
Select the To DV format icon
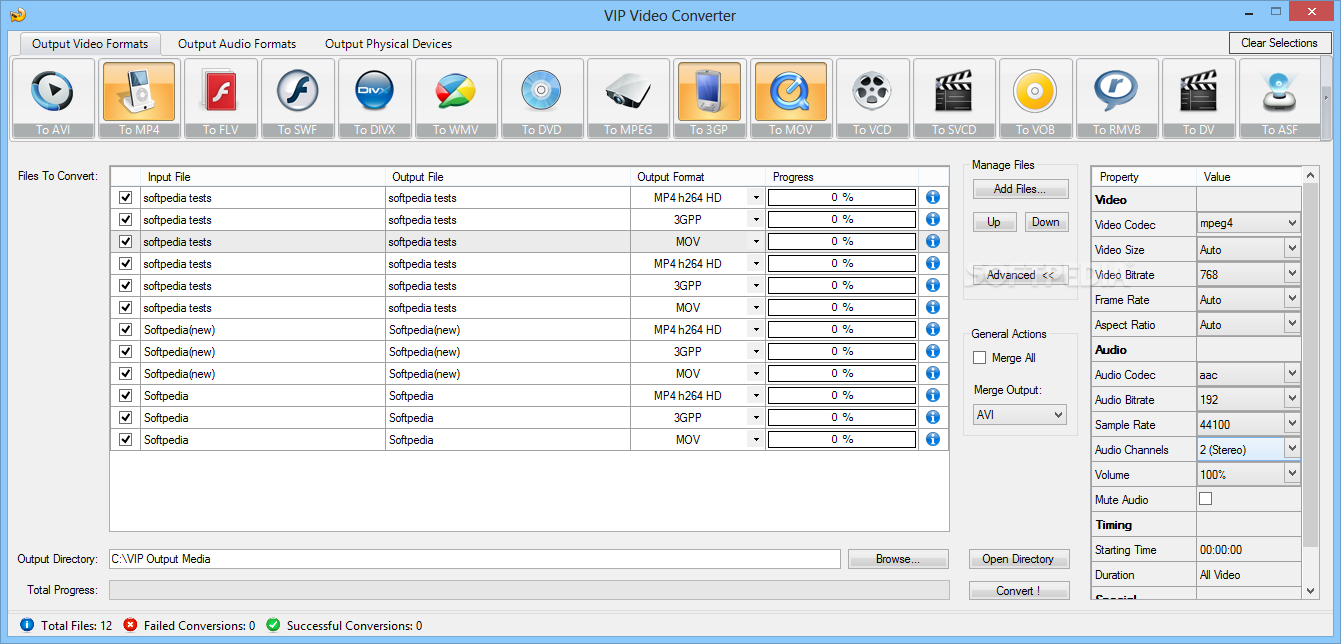pyautogui.click(x=1198, y=98)
